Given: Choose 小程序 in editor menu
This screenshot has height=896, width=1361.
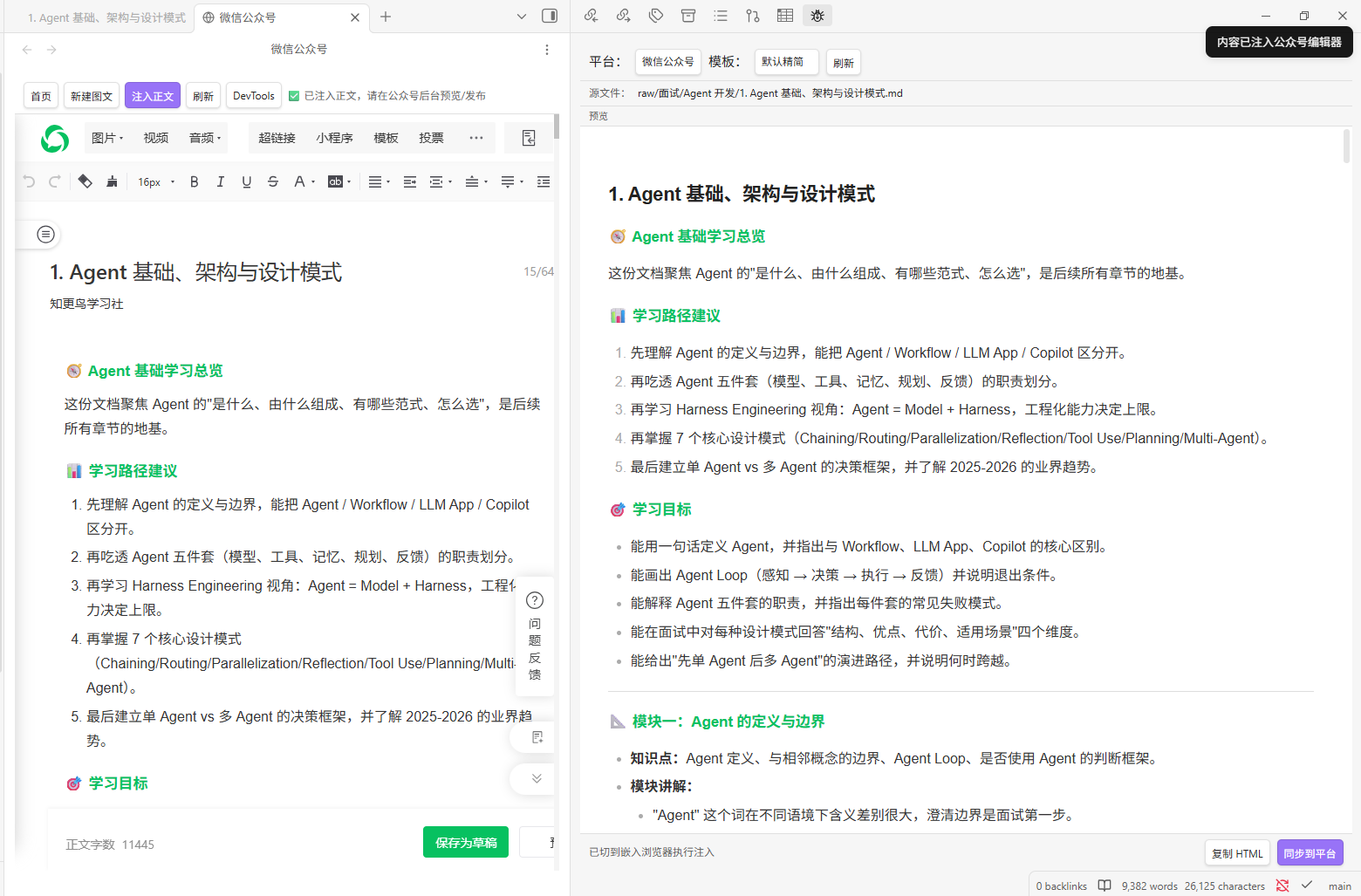Looking at the screenshot, I should (335, 138).
